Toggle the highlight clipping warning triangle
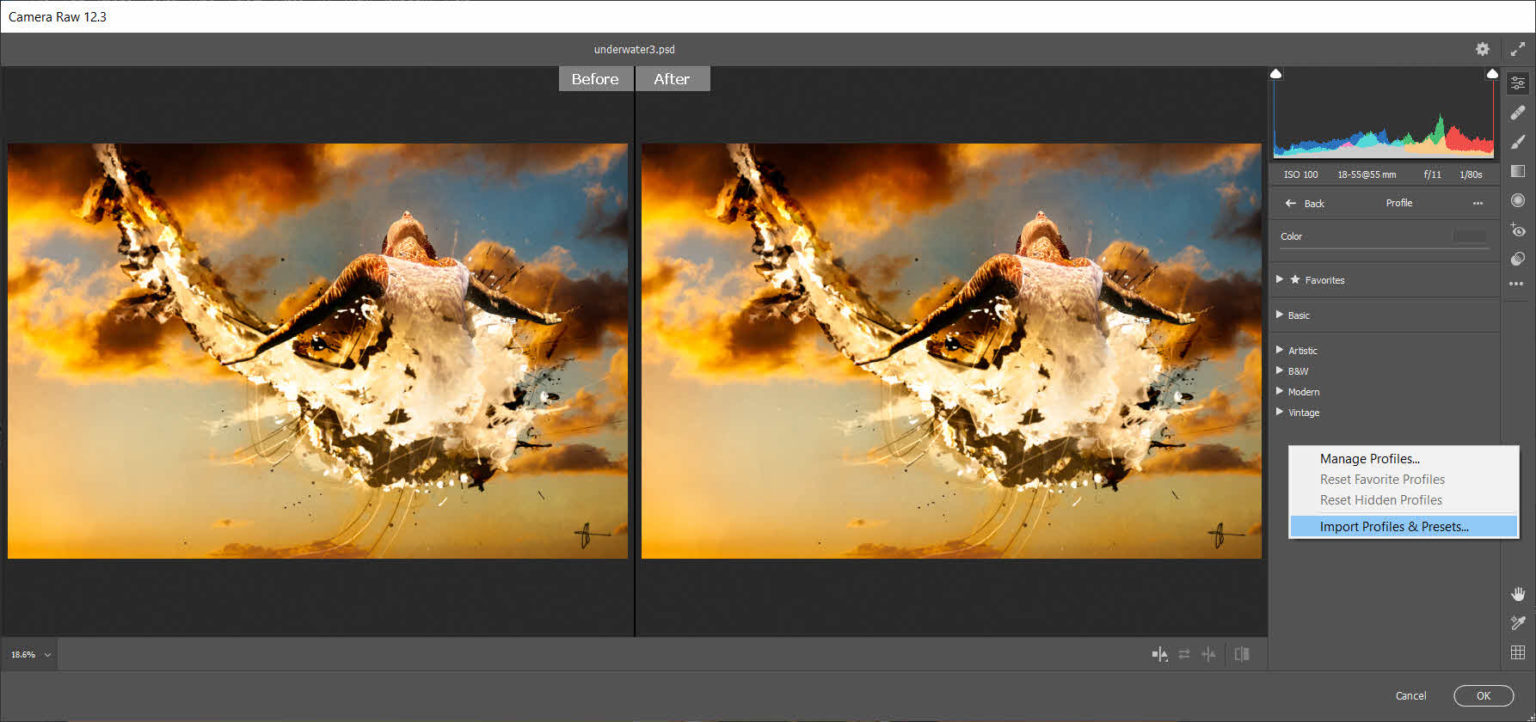1536x722 pixels. point(1492,73)
